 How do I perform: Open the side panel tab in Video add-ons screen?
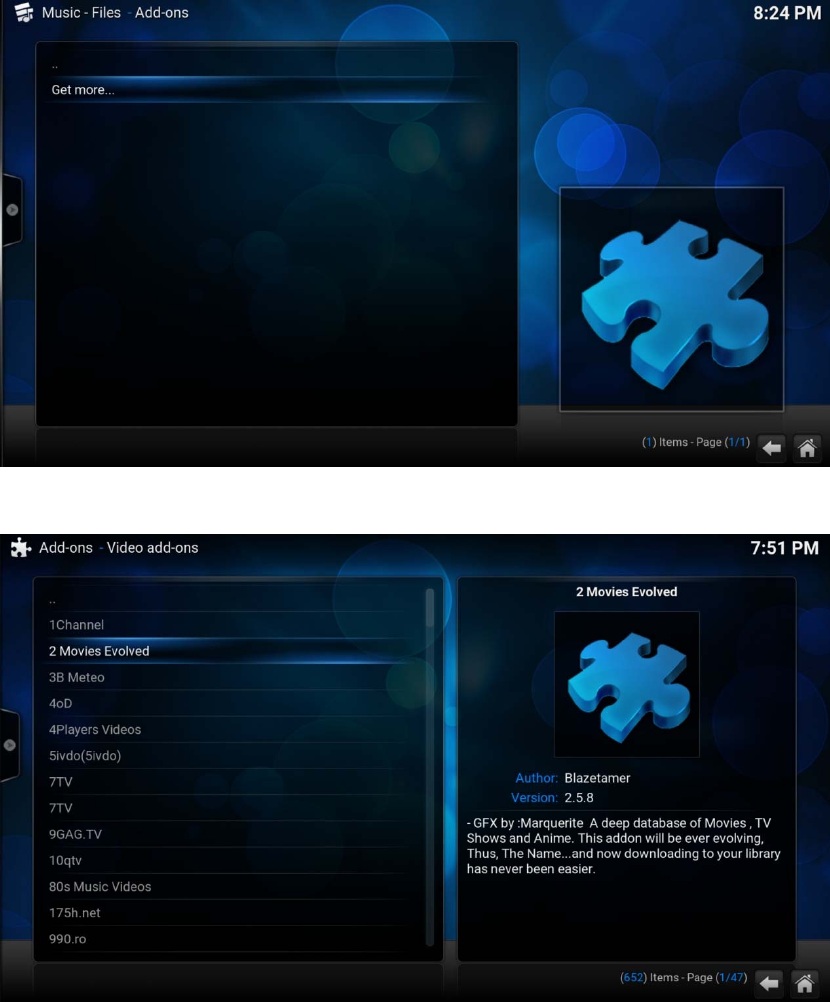coord(10,745)
